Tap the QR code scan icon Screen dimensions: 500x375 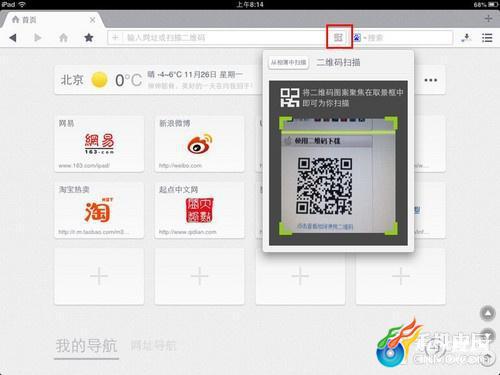[x=339, y=37]
